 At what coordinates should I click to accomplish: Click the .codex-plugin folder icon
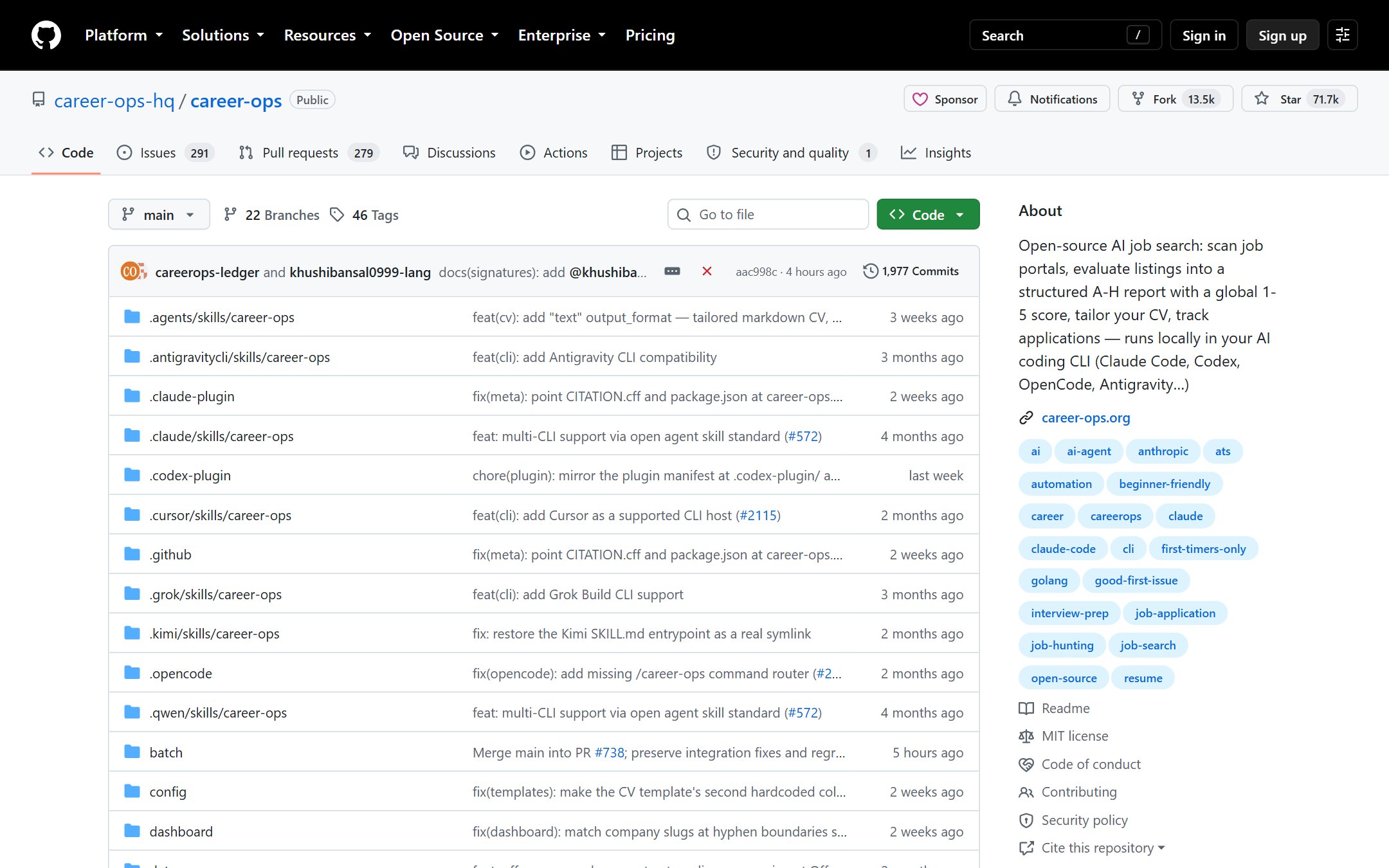(x=132, y=475)
